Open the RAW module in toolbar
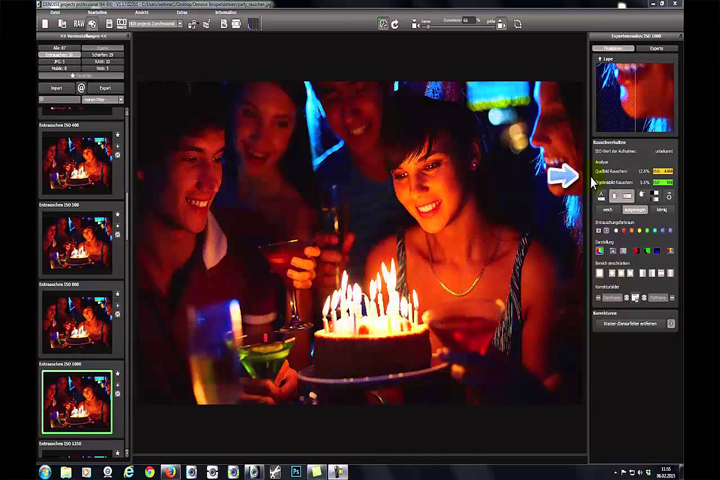Viewport: 720px width, 480px height. 79,24
